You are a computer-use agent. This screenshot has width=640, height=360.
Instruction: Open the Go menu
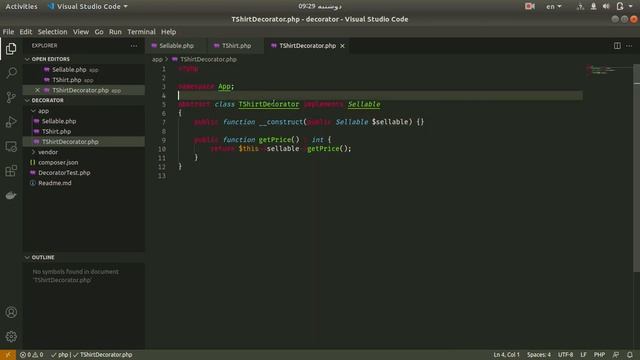(99, 32)
